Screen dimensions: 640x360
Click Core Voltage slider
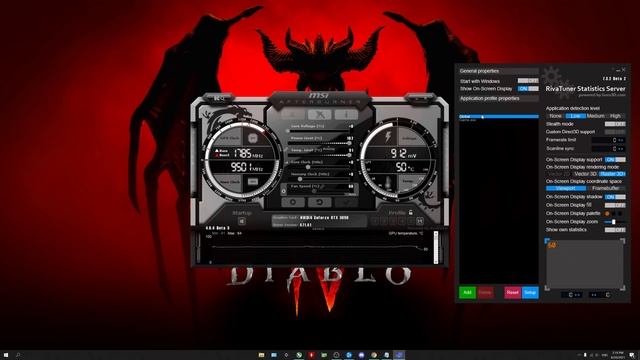319,131
